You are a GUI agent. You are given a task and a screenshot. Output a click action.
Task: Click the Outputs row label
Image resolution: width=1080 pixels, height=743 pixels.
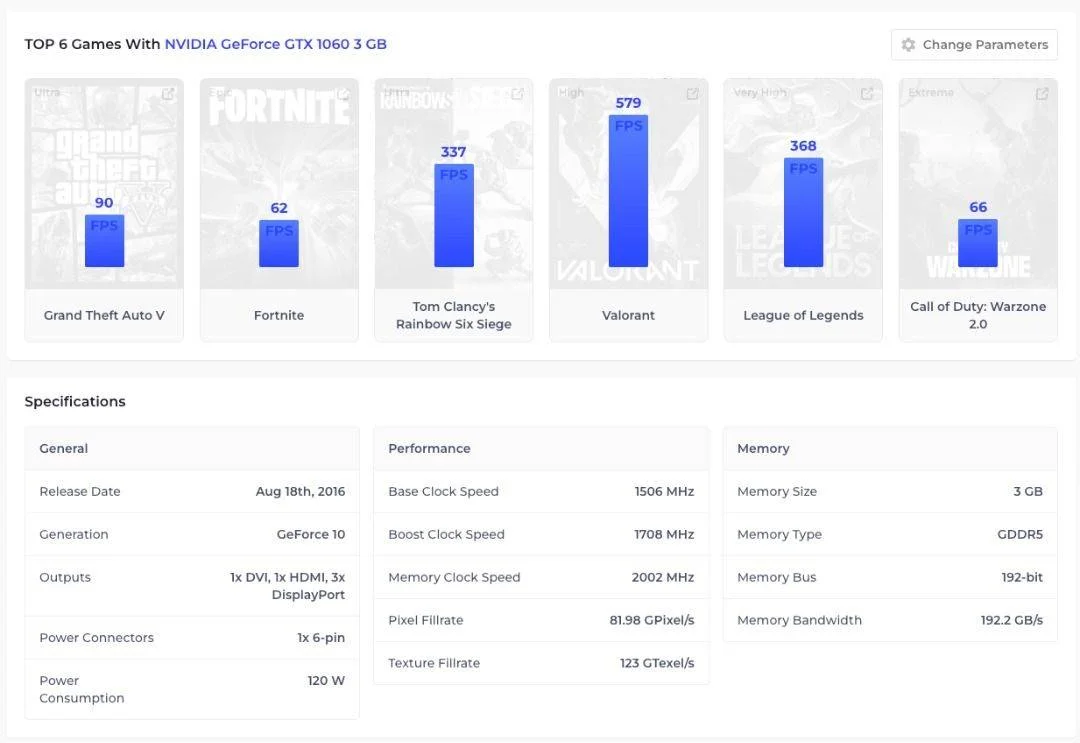pyautogui.click(x=65, y=577)
